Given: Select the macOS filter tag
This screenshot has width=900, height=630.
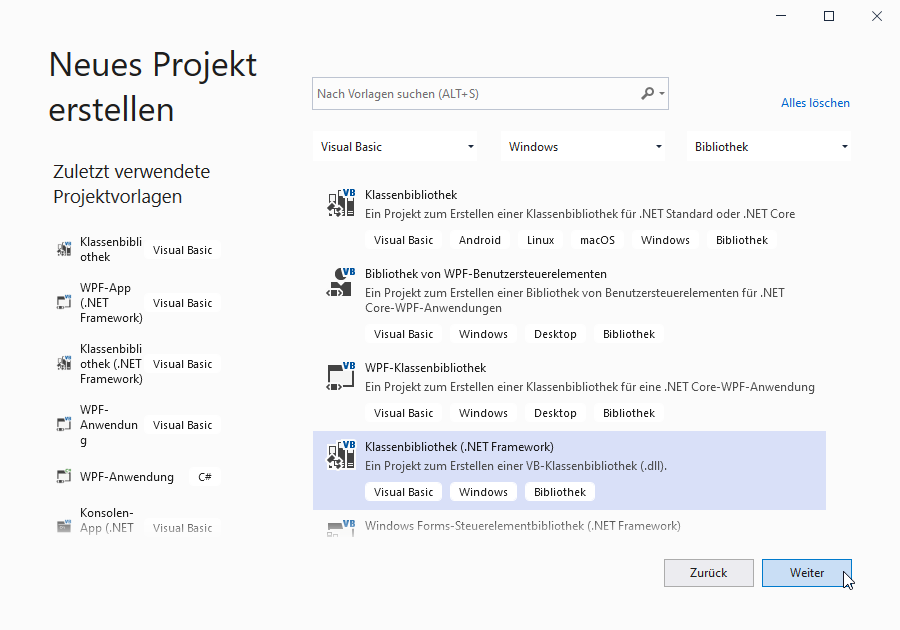Looking at the screenshot, I should point(597,239).
